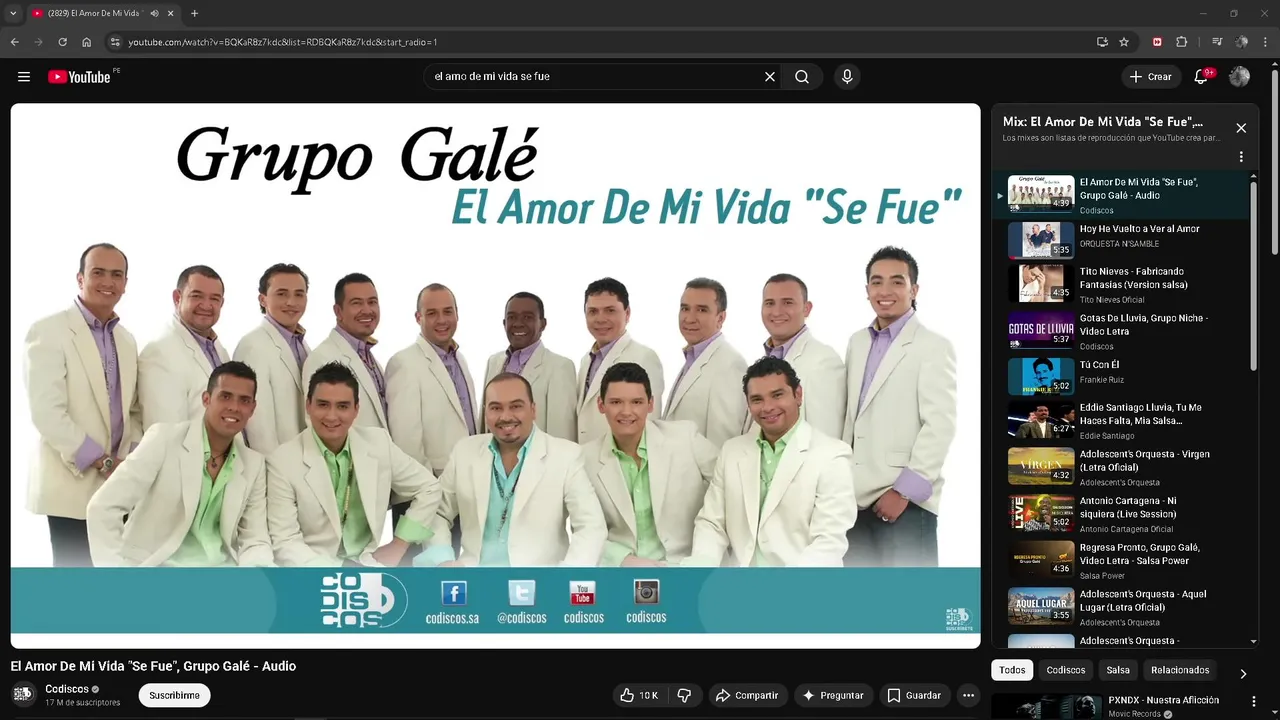
Task: Start voice search with microphone
Action: (x=847, y=77)
